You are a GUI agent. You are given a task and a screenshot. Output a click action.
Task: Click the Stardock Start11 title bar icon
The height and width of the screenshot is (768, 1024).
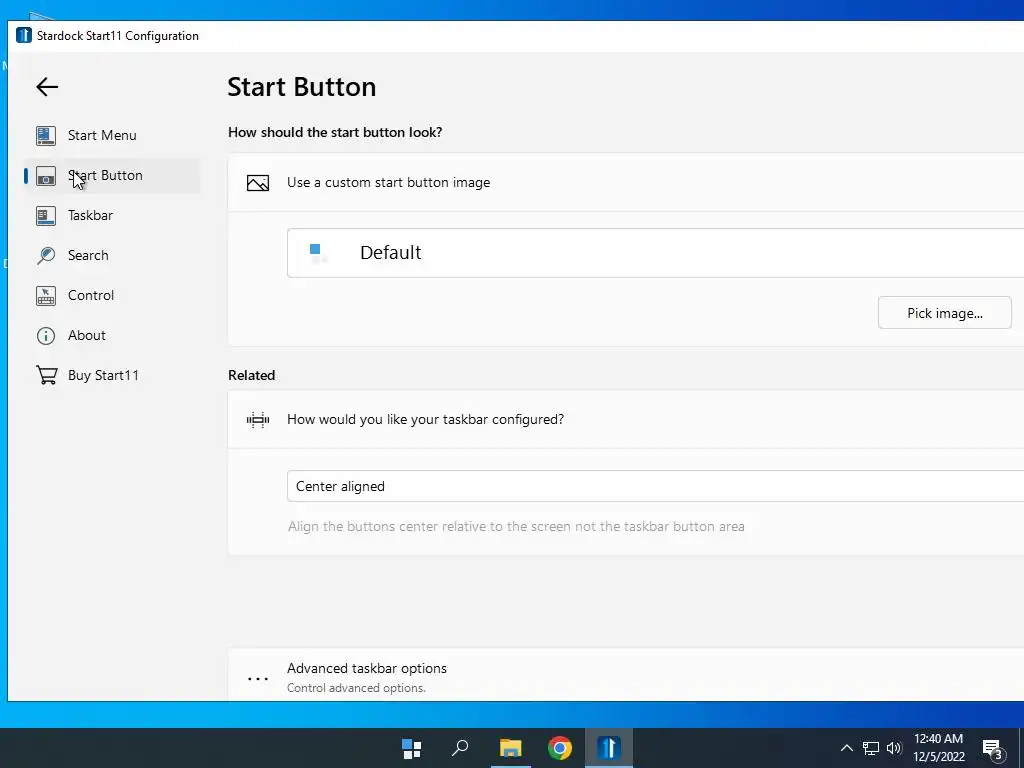[24, 35]
